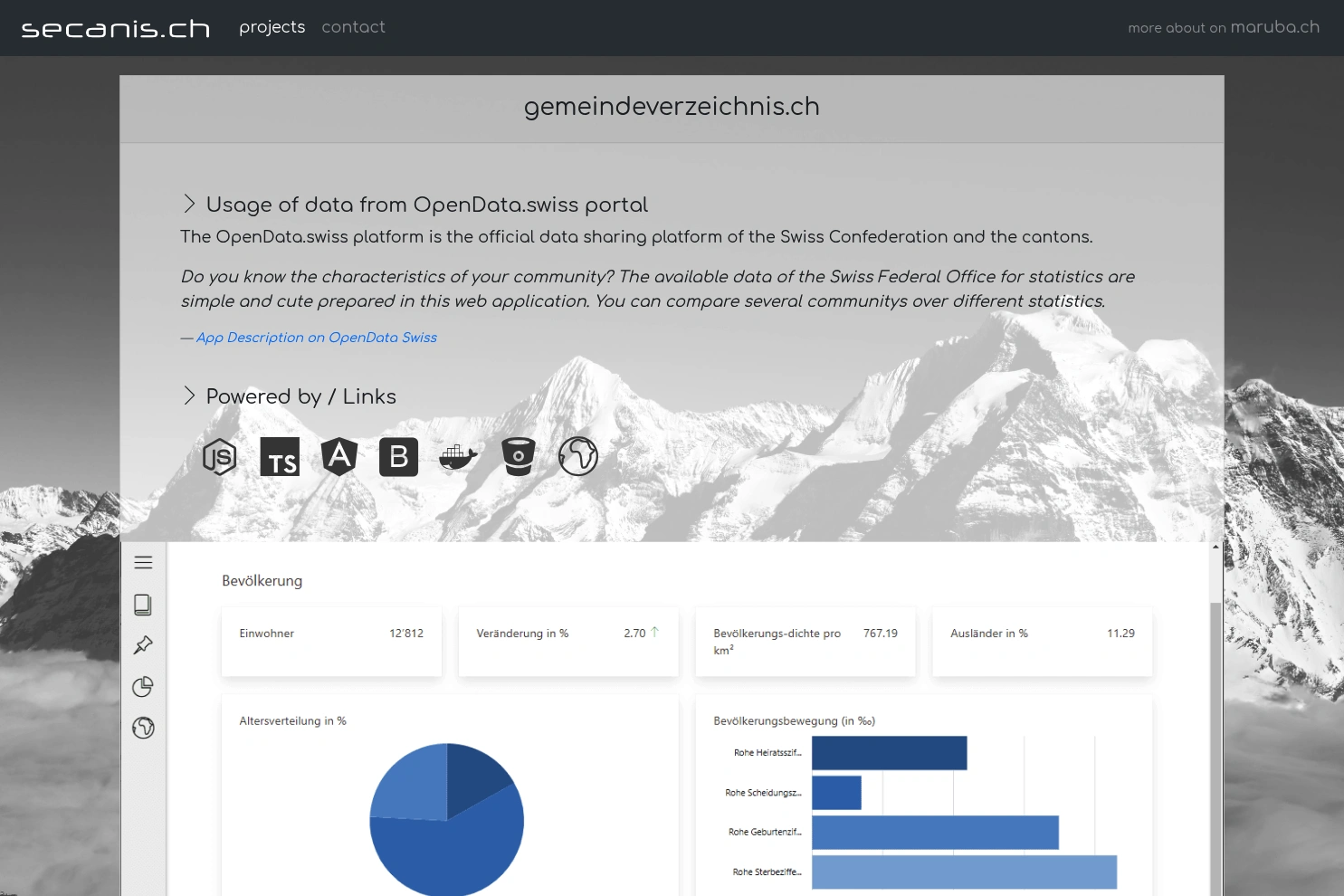
Task: Visit the maruba.ch link
Action: (x=1274, y=27)
